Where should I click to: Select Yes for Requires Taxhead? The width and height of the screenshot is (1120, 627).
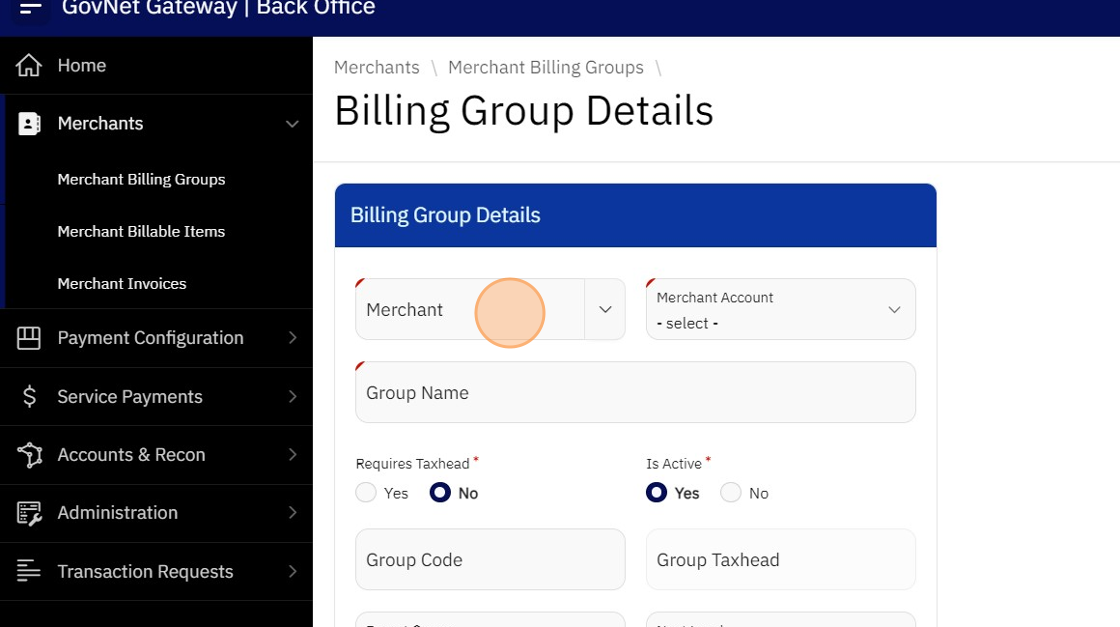point(366,493)
